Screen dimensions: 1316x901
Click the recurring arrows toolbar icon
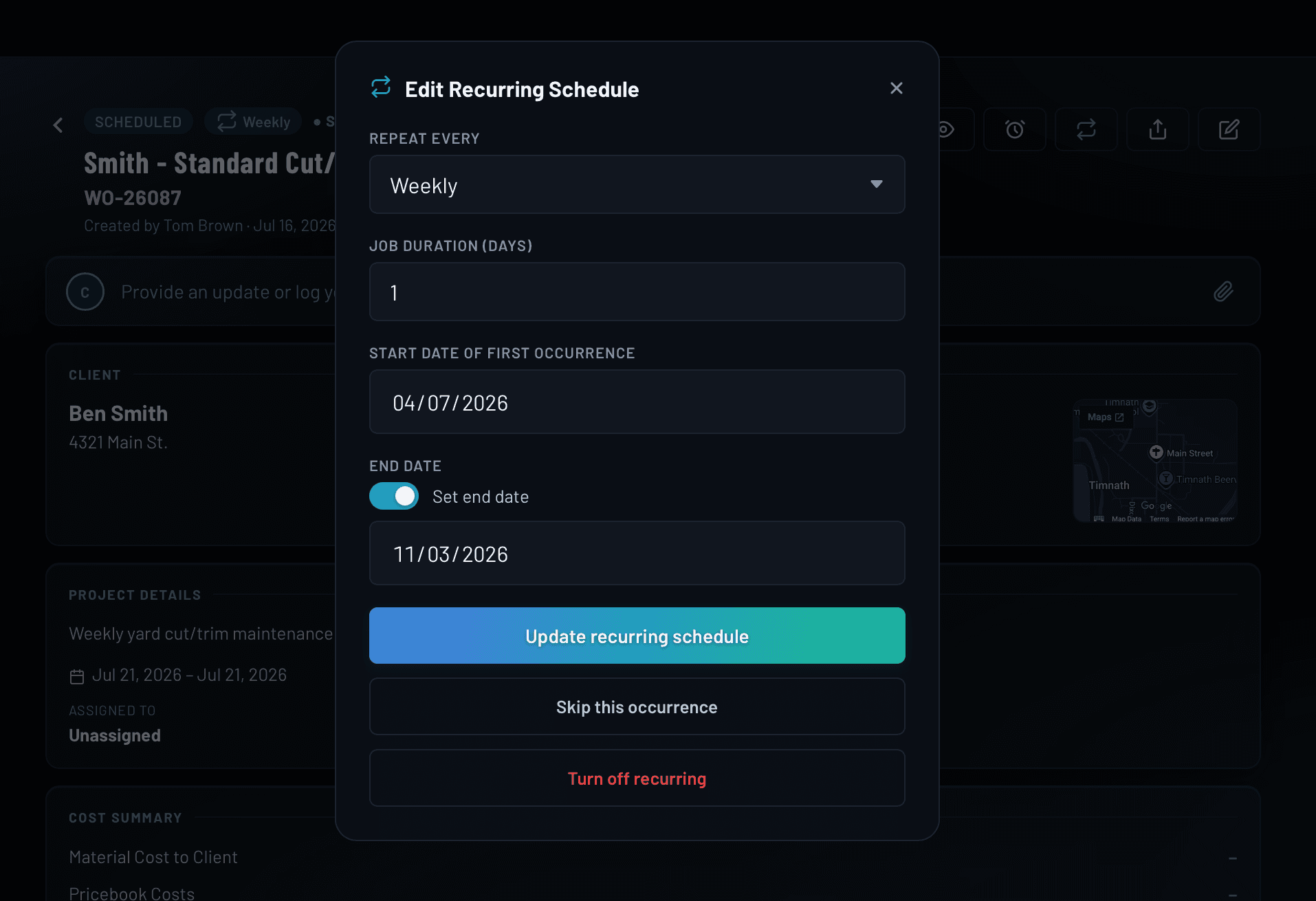[1086, 129]
